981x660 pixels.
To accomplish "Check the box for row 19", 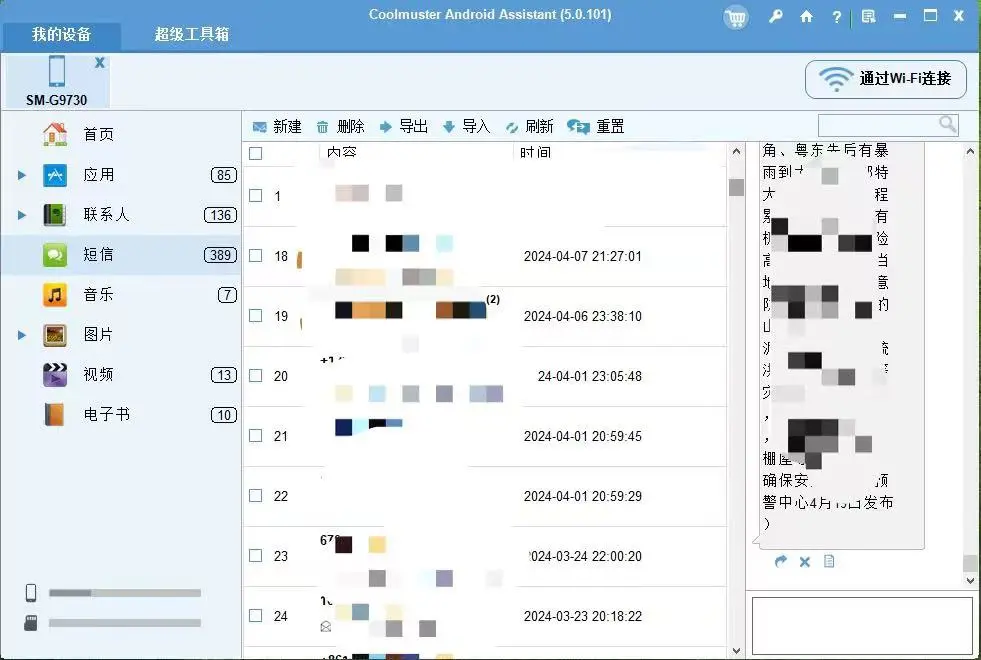I will [x=256, y=316].
